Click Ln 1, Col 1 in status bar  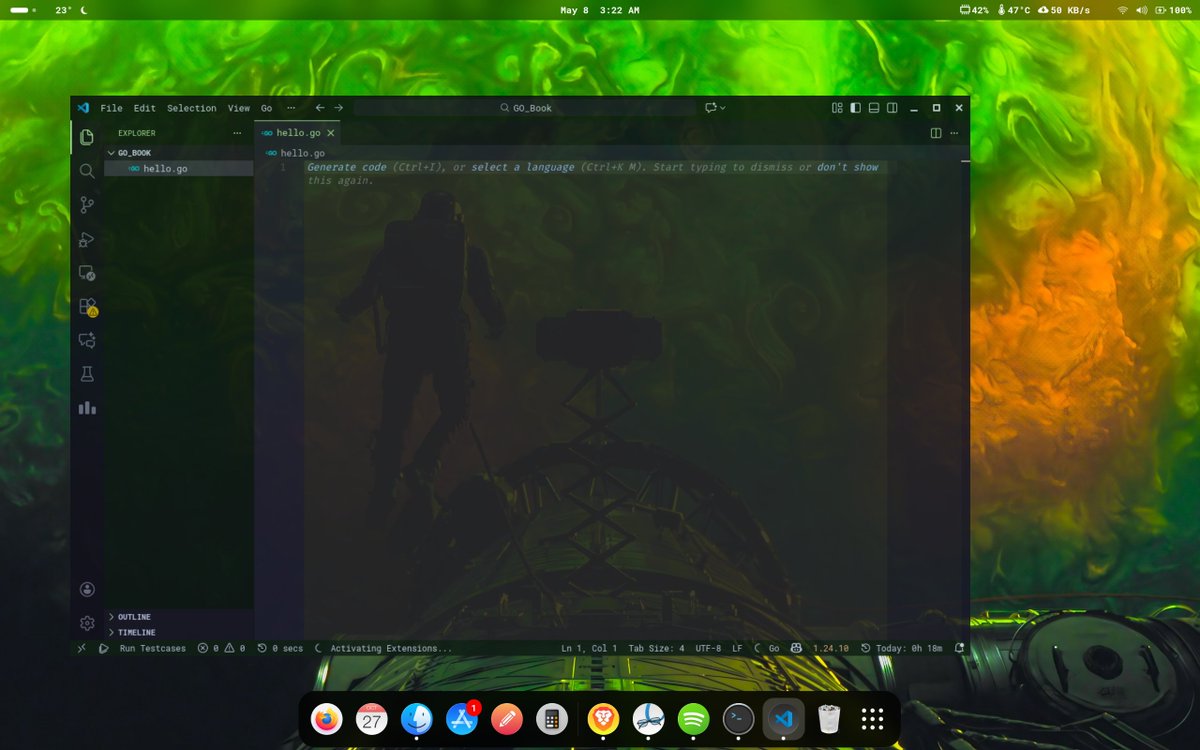[x=589, y=648]
